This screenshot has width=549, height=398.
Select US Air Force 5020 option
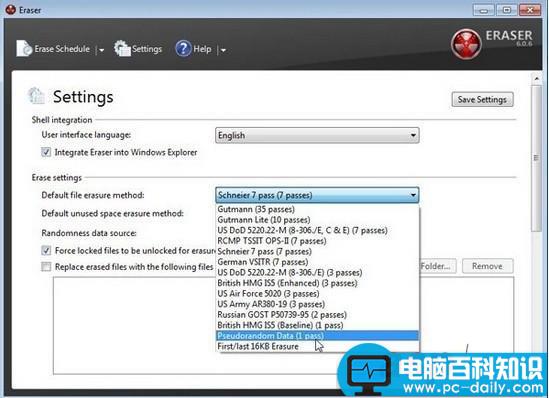[317, 293]
